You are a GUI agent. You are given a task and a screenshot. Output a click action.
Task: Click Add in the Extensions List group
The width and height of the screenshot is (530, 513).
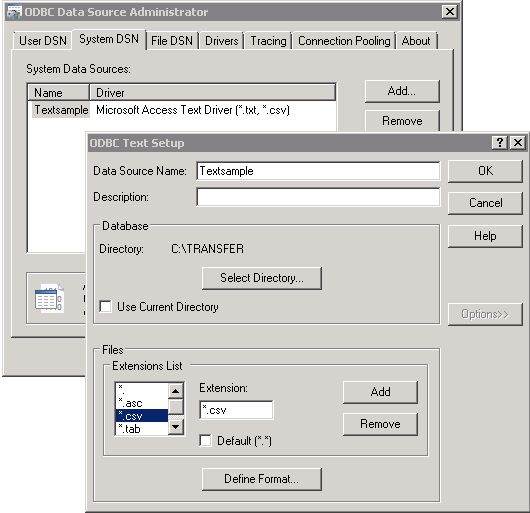point(380,392)
